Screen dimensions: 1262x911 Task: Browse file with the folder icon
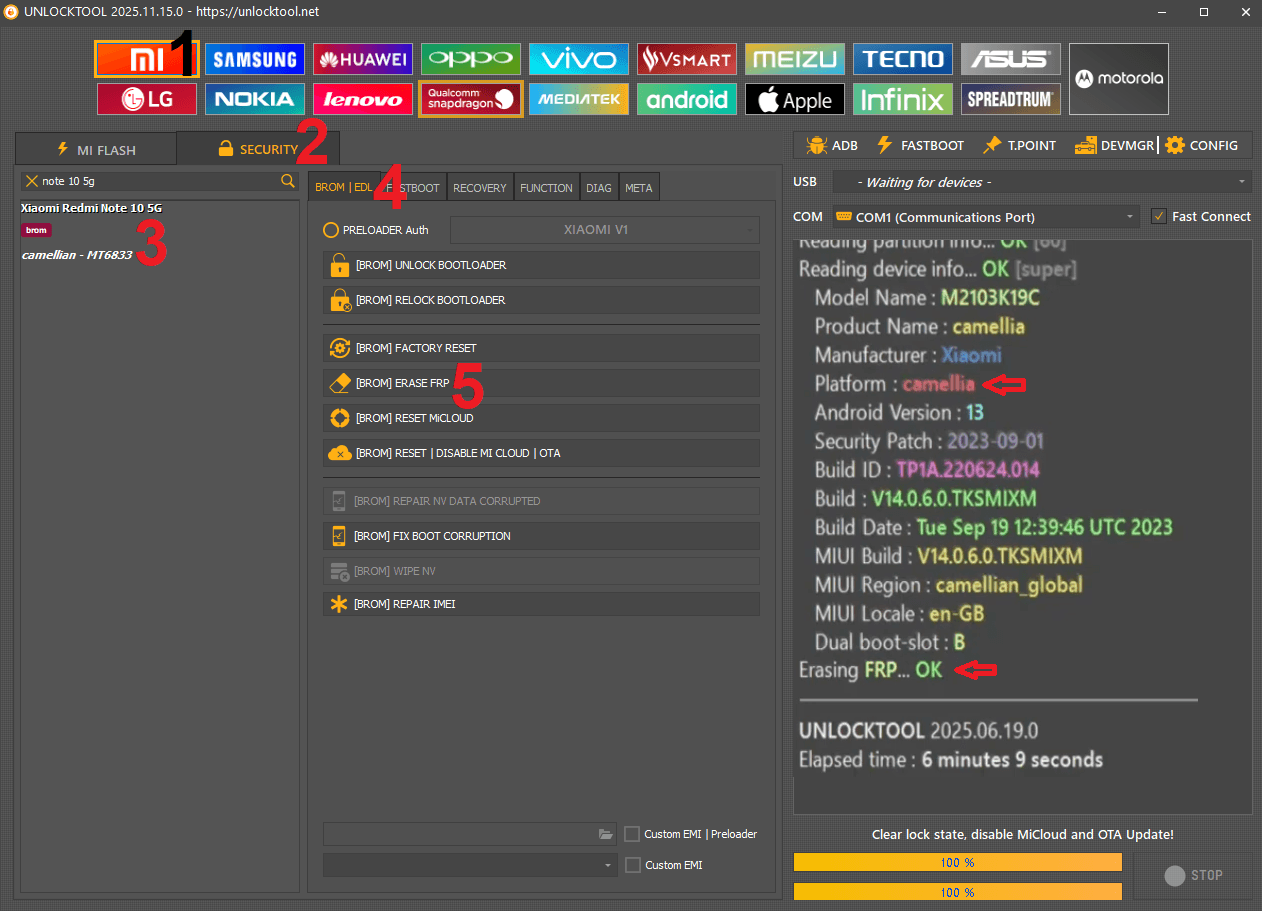[605, 834]
